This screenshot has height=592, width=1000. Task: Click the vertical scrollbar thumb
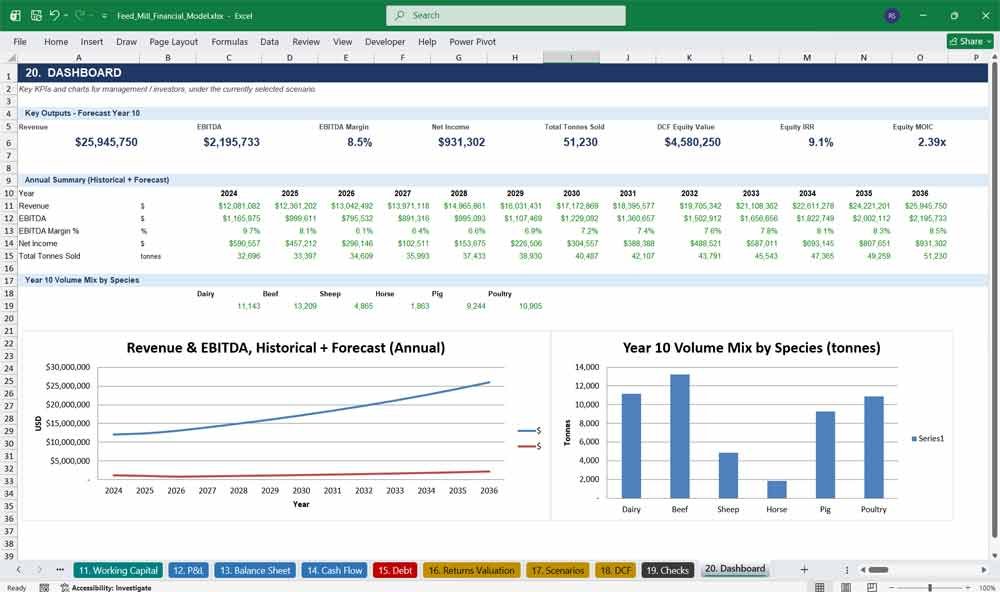[x=994, y=300]
